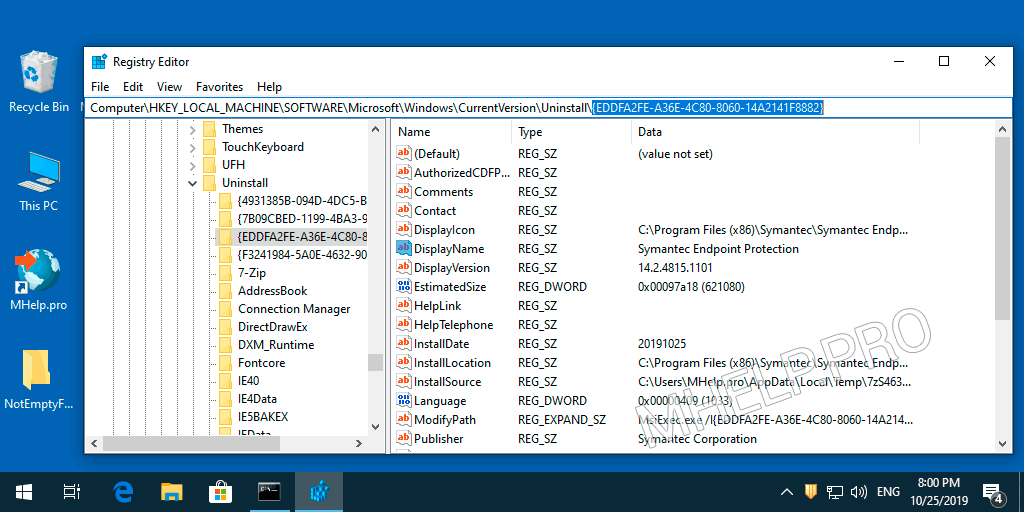Select the IE40 key
Screen dimensions: 1024x512
coord(249,381)
